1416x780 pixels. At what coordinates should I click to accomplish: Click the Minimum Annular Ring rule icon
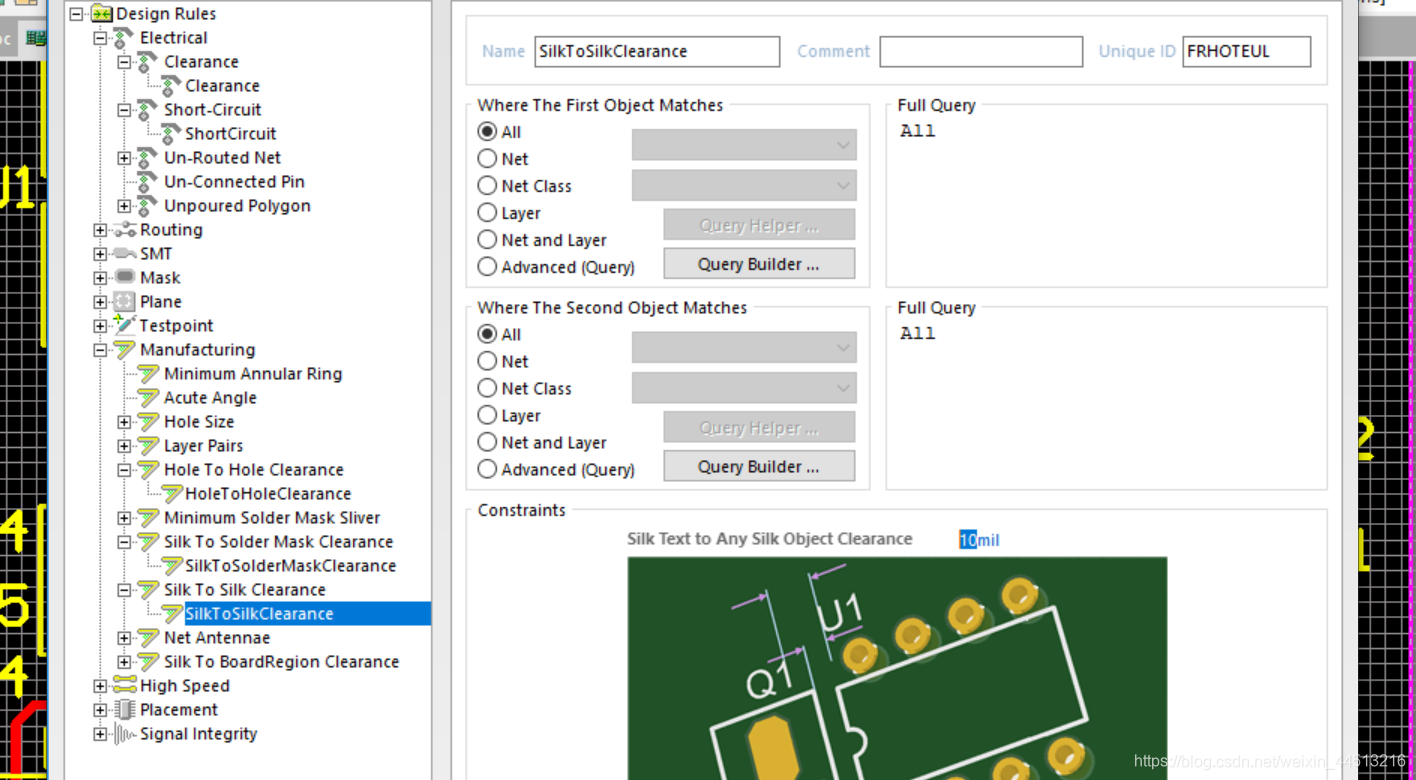tap(148, 374)
